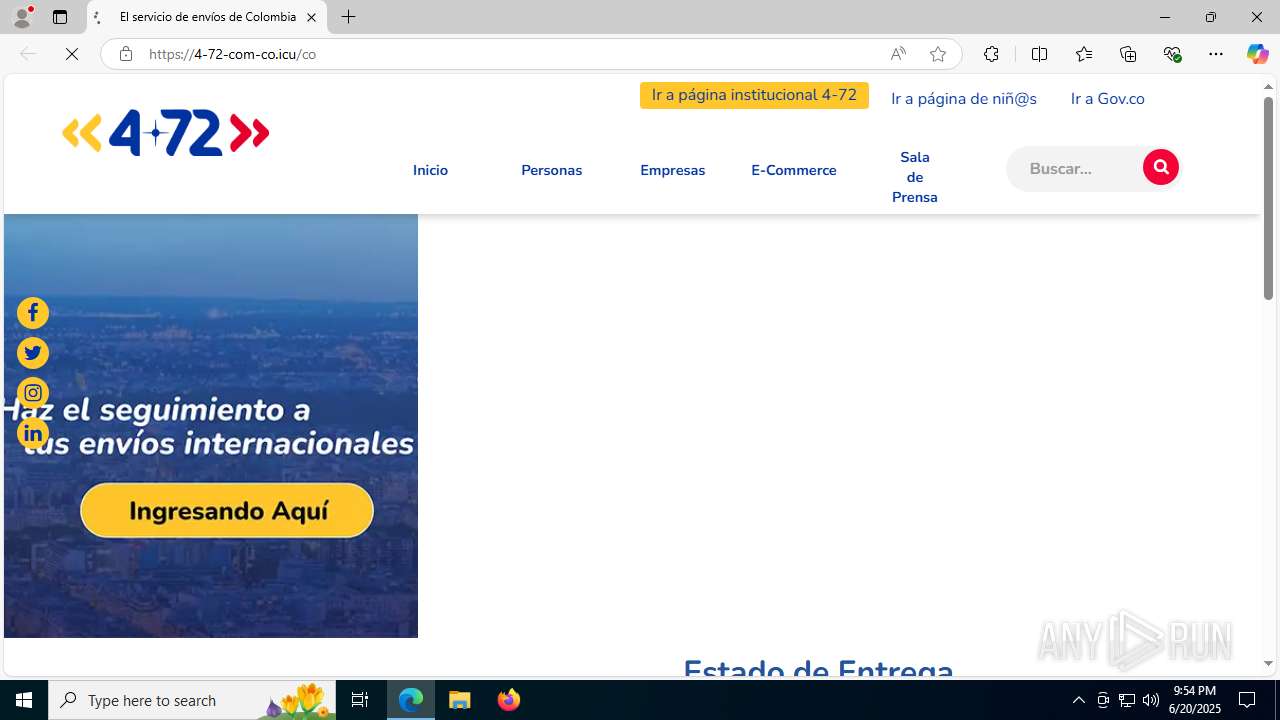Open the LinkedIn social icon

33,433
